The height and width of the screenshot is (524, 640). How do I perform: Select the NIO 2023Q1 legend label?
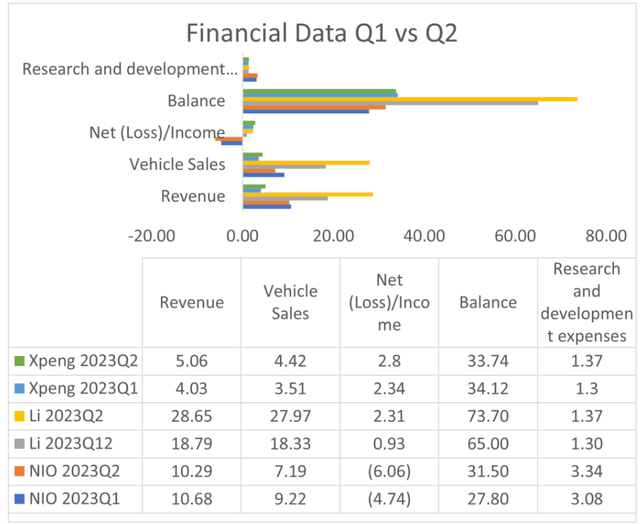[x=75, y=499]
